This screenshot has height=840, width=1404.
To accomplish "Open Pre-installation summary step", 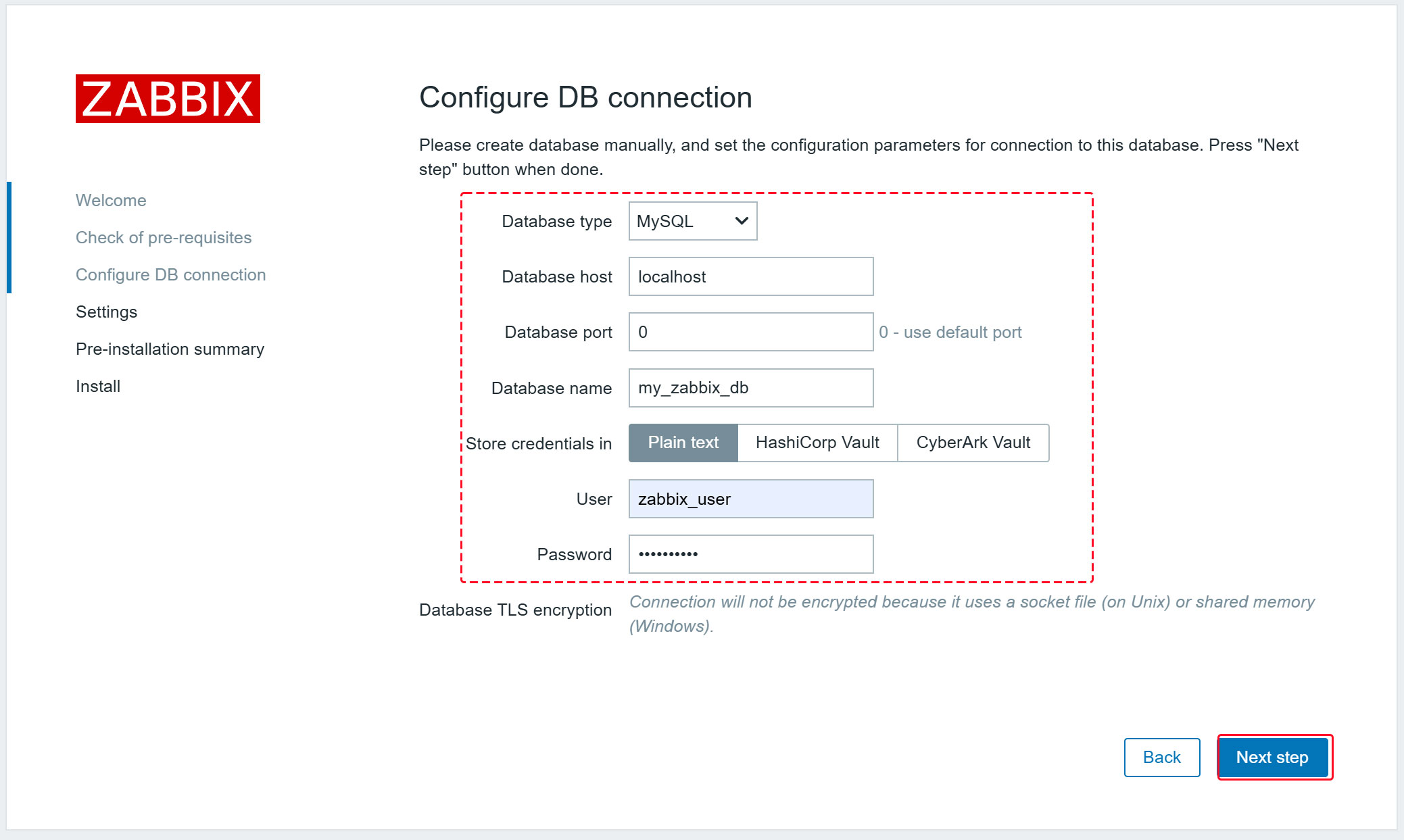I will [x=170, y=349].
